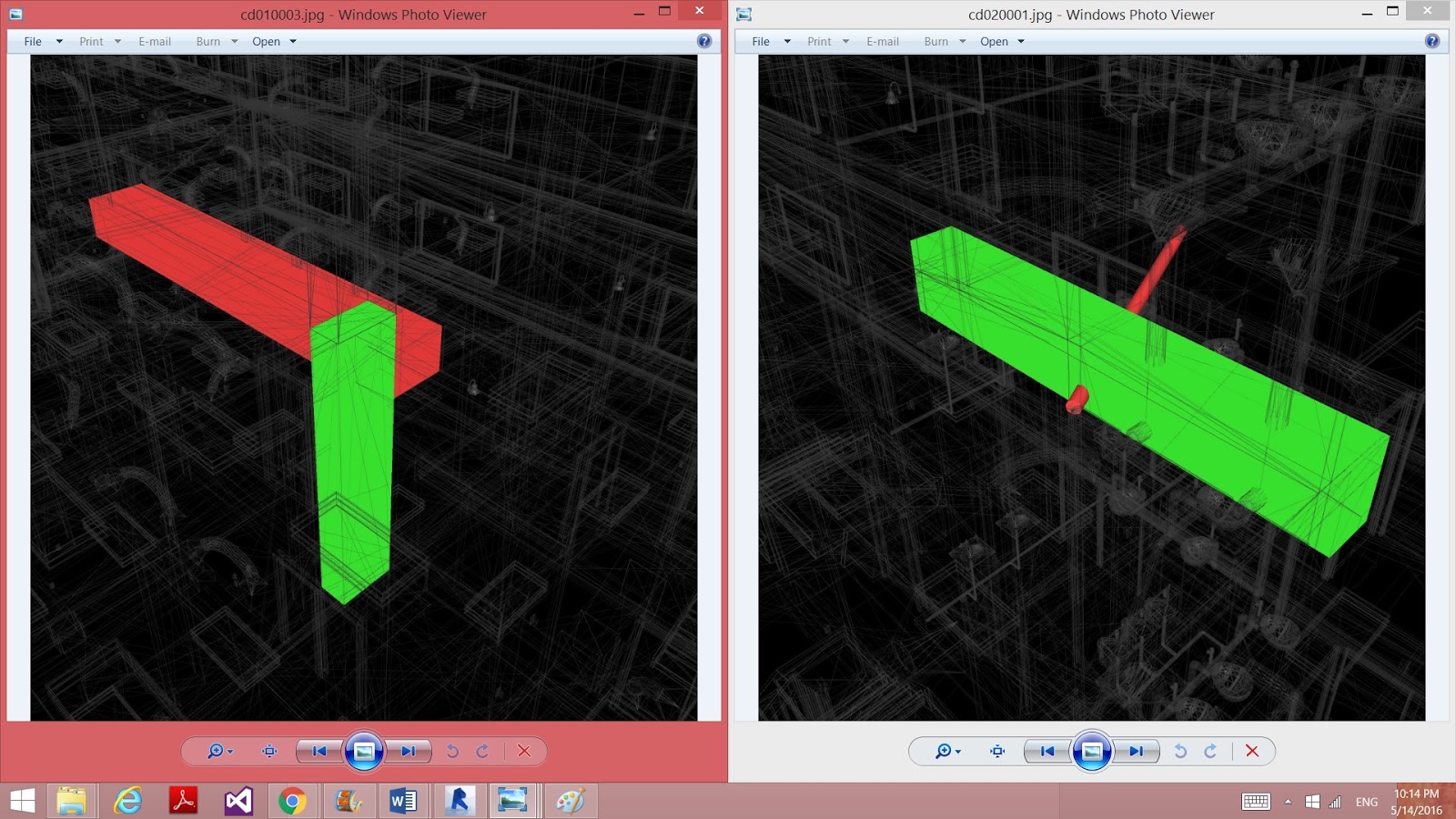Start the slideshow in the left viewer
The image size is (1456, 819).
364,751
